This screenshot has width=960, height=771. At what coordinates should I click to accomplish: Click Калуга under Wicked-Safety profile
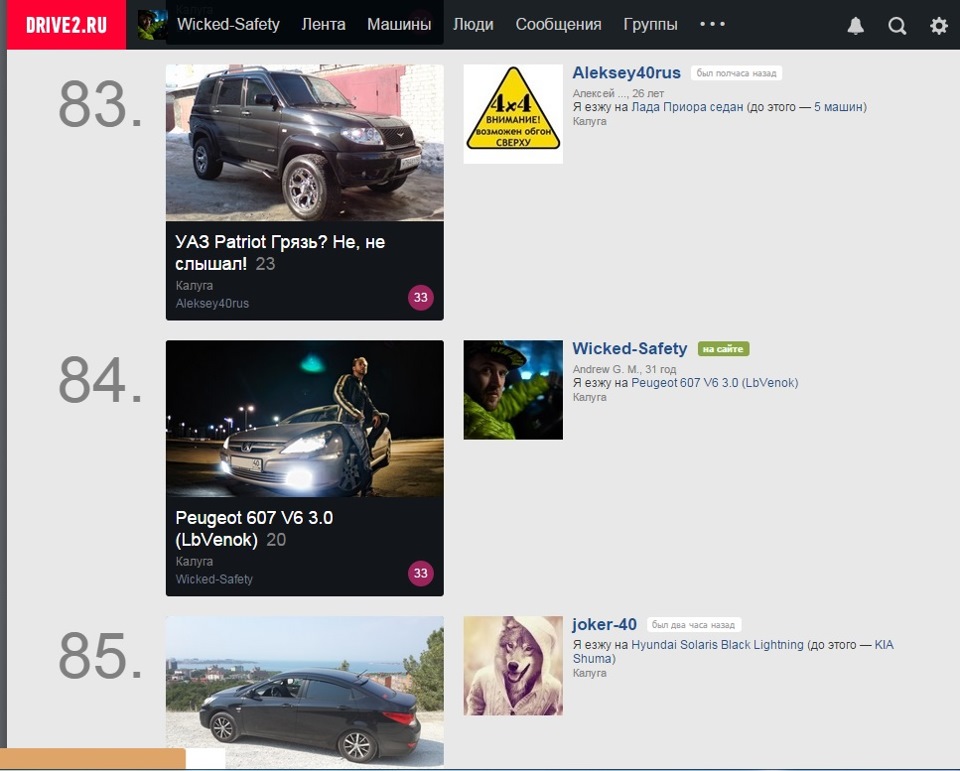pos(590,397)
